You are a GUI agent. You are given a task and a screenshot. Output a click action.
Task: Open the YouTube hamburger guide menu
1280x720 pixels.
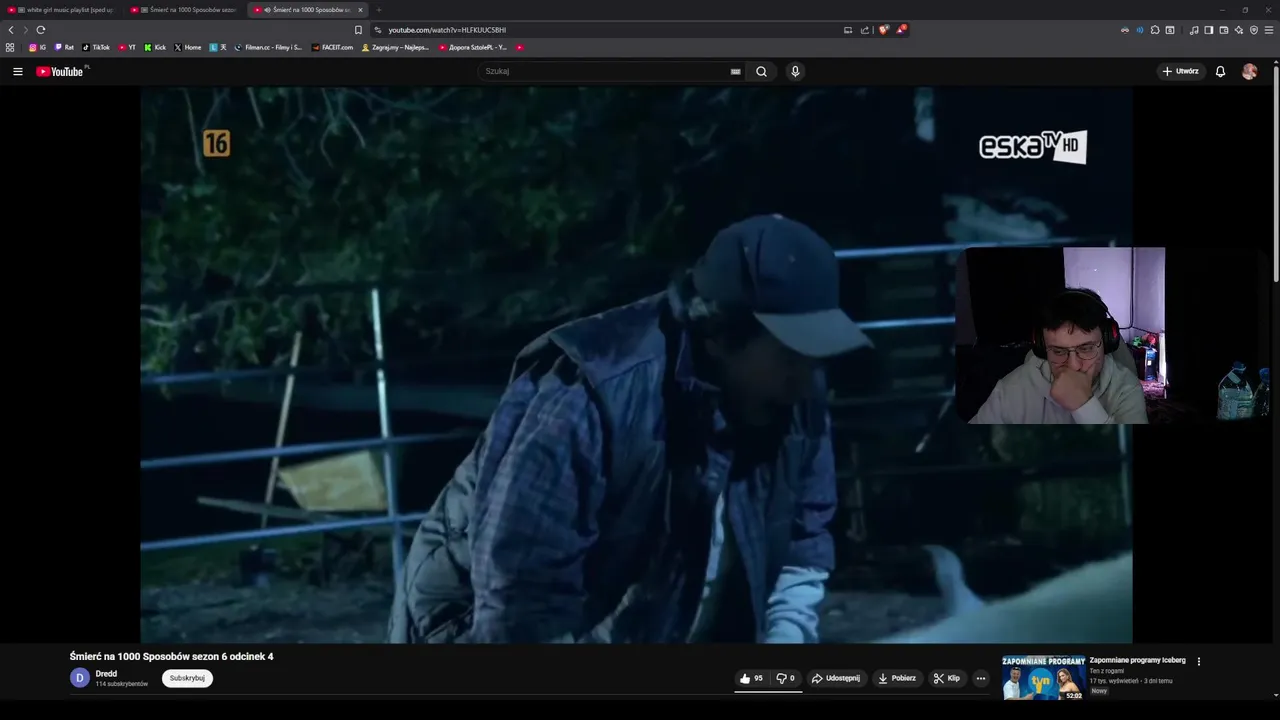tap(17, 71)
